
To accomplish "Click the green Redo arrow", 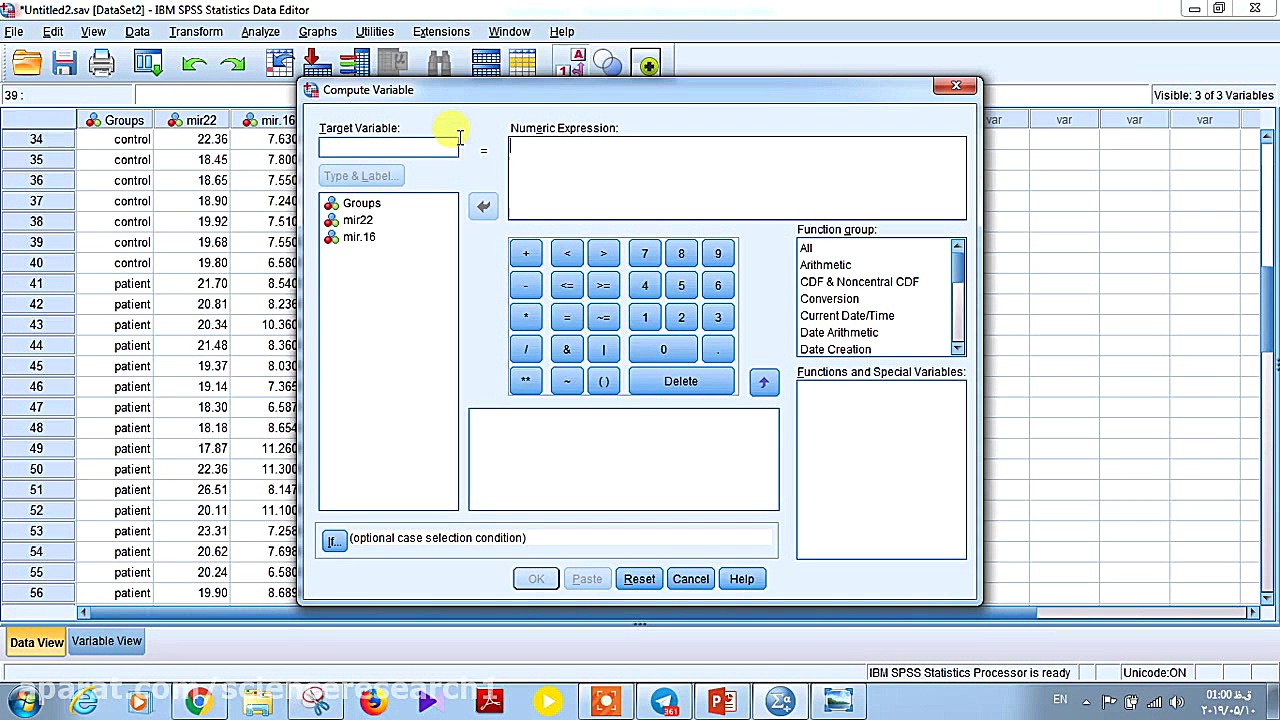I will click(233, 65).
